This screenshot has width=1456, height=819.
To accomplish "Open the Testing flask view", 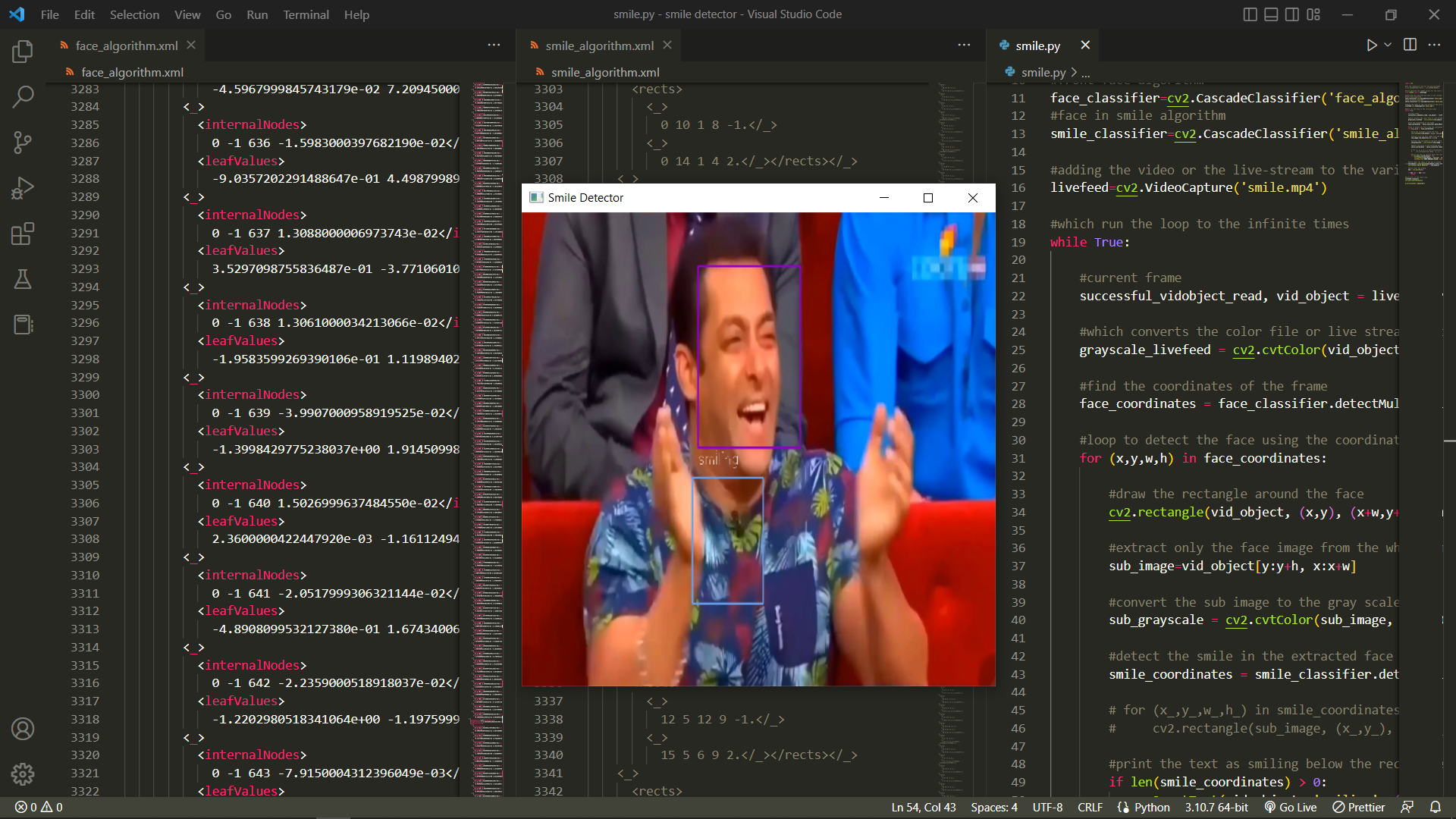I will click(23, 279).
